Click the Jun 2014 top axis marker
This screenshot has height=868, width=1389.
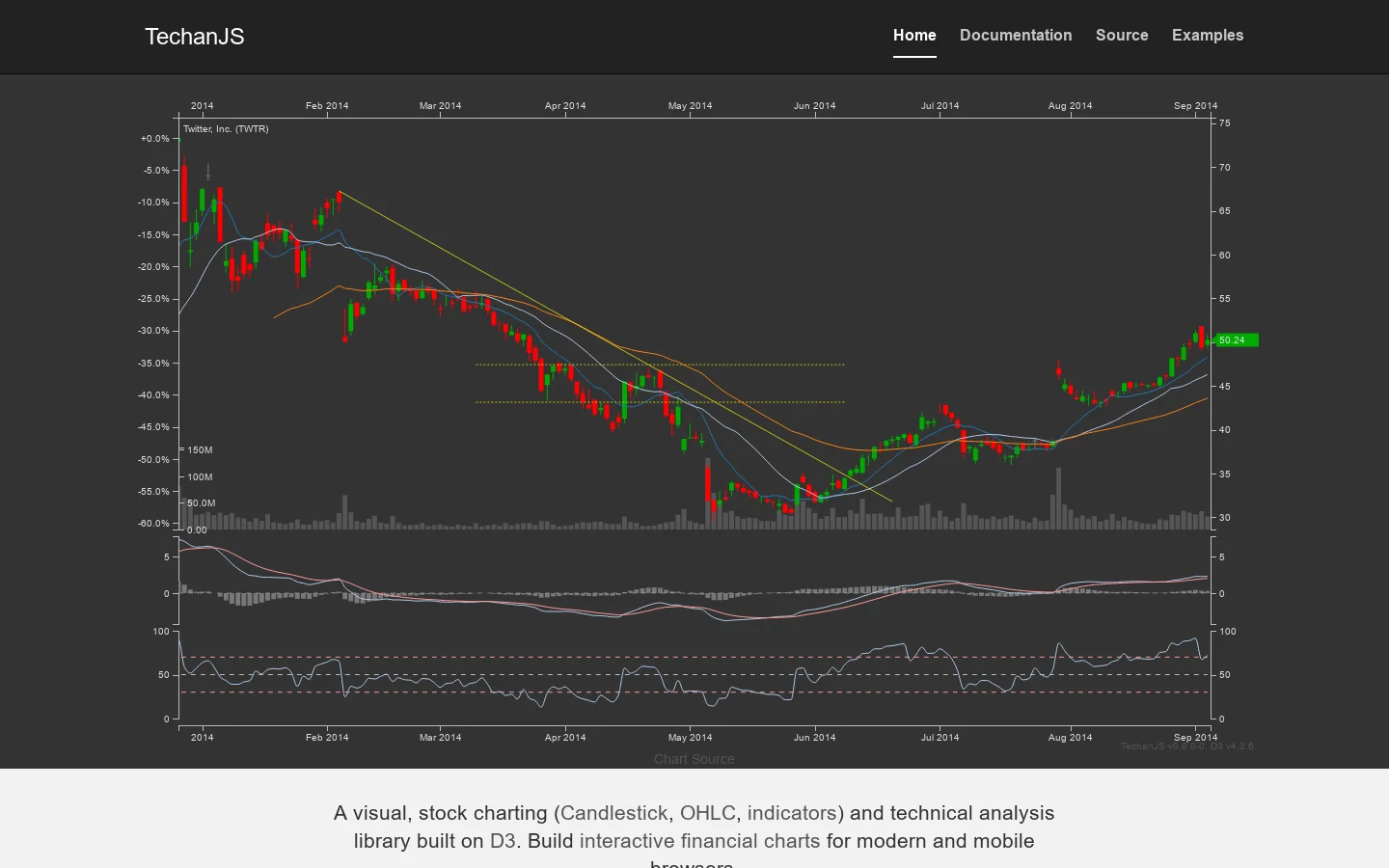point(814,106)
